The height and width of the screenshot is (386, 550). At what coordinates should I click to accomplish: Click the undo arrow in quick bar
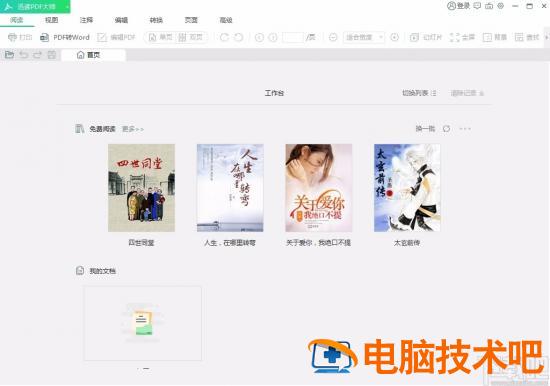click(x=24, y=55)
